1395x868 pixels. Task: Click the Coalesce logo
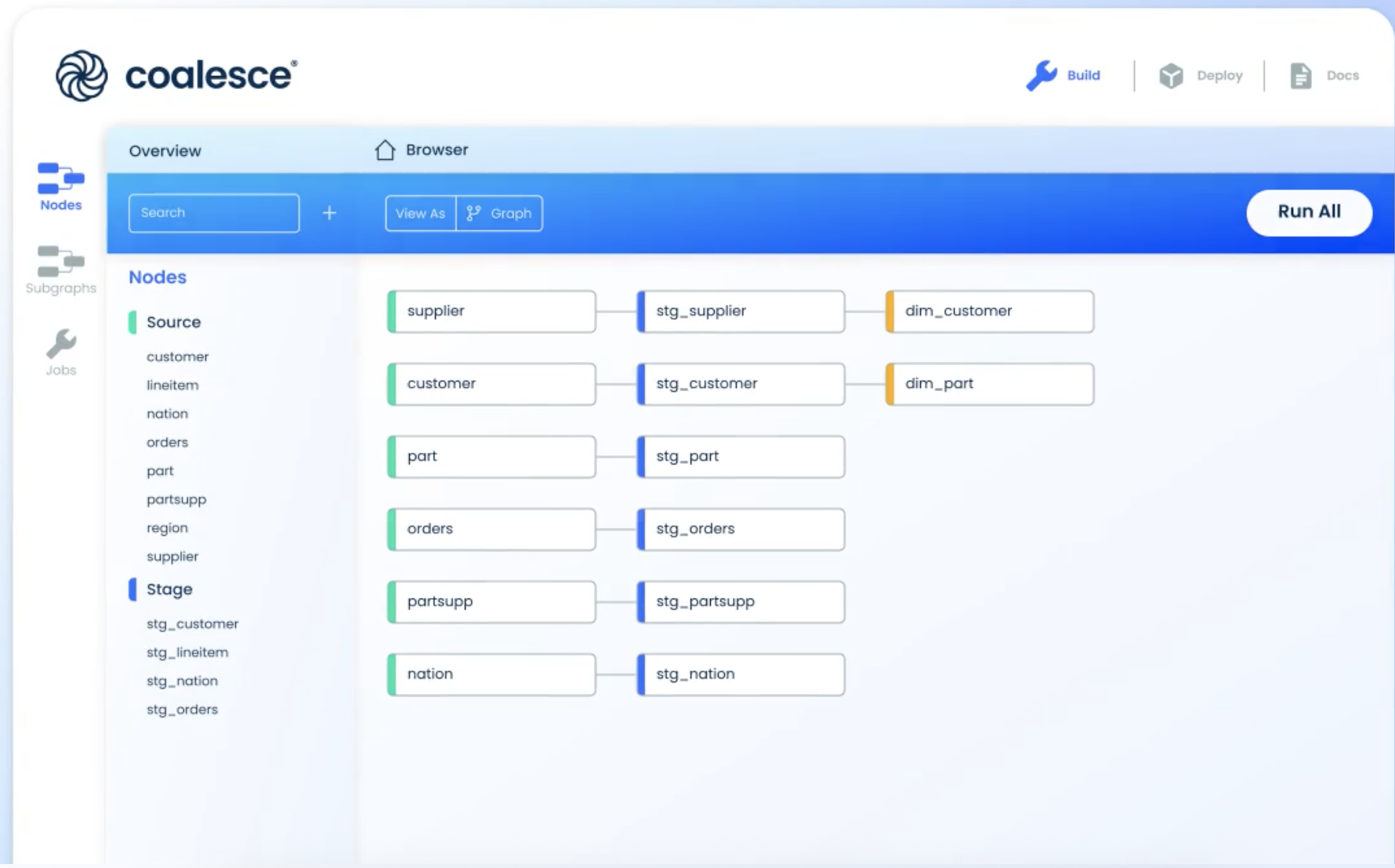(82, 74)
